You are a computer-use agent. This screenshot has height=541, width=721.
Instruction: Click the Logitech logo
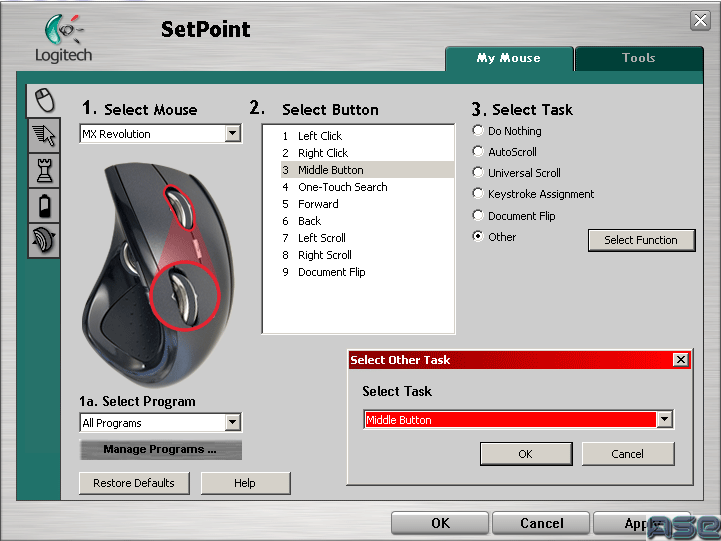pos(63,39)
